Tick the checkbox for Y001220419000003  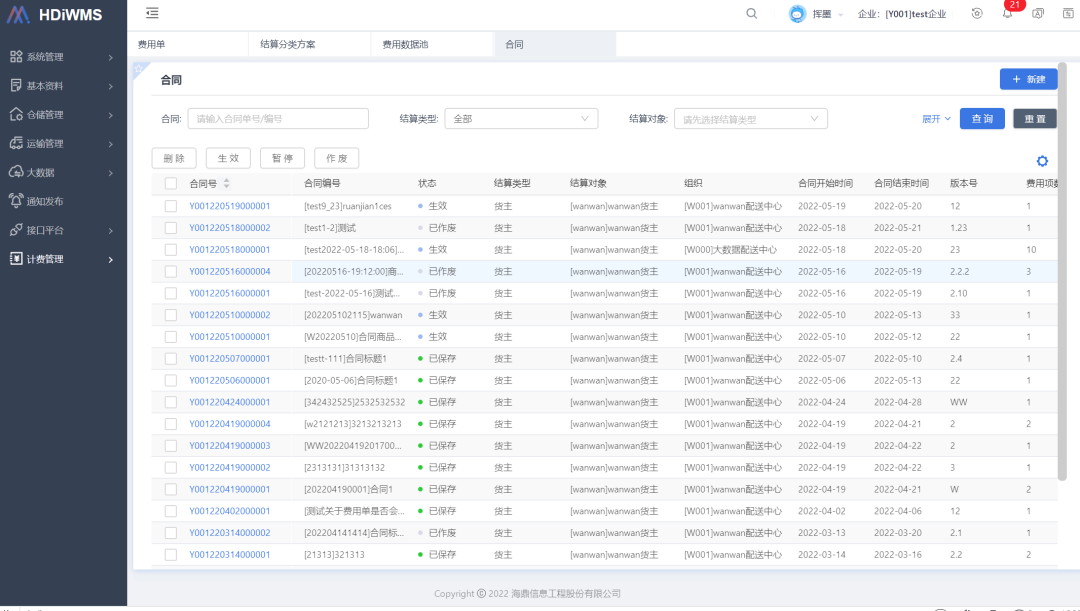pos(171,446)
